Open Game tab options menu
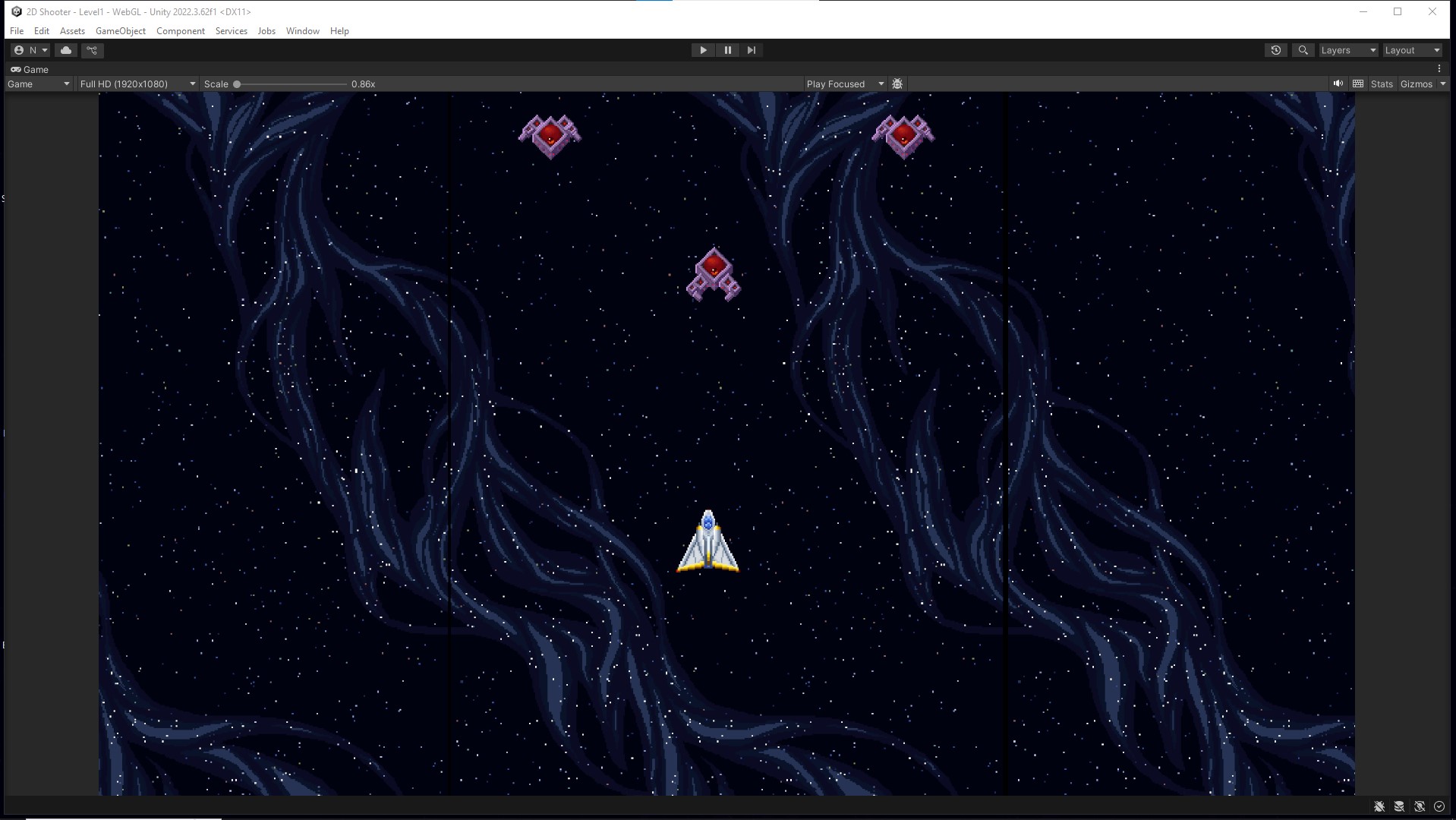The width and height of the screenshot is (1456, 820). 1439,69
